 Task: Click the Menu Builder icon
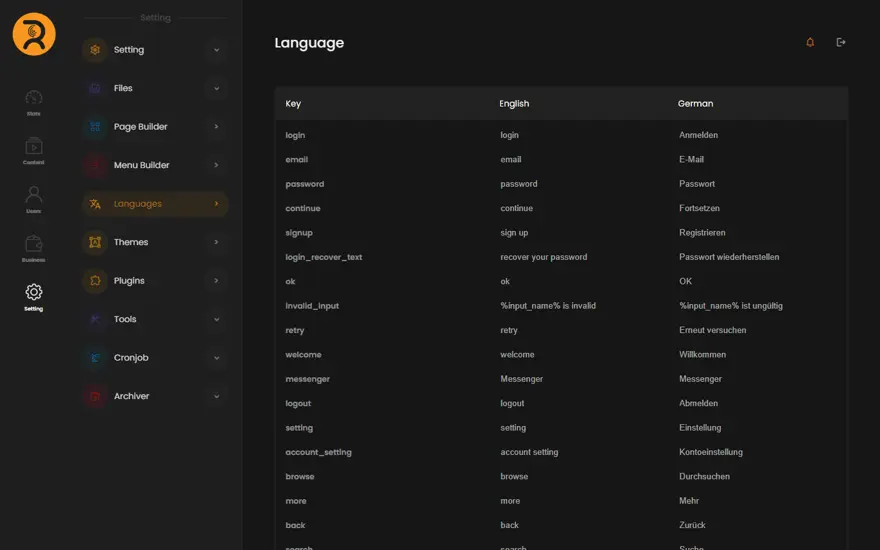[x=95, y=165]
